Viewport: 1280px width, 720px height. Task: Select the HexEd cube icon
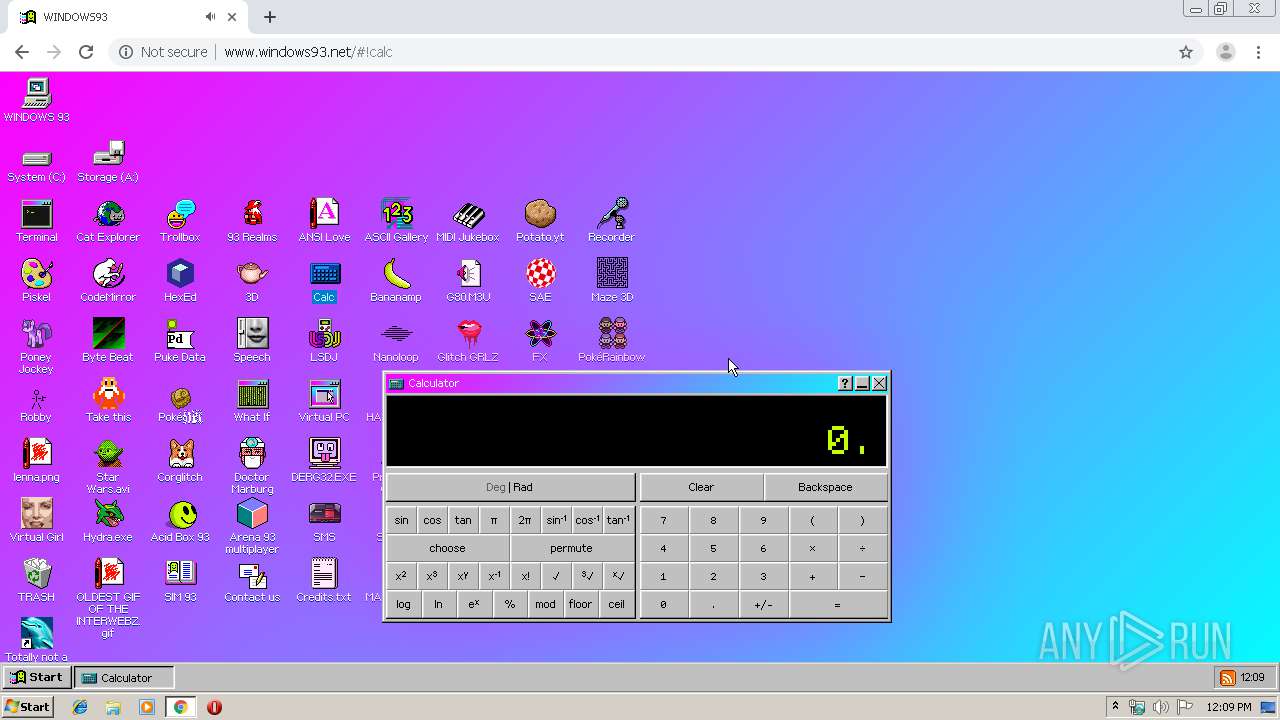click(x=180, y=281)
